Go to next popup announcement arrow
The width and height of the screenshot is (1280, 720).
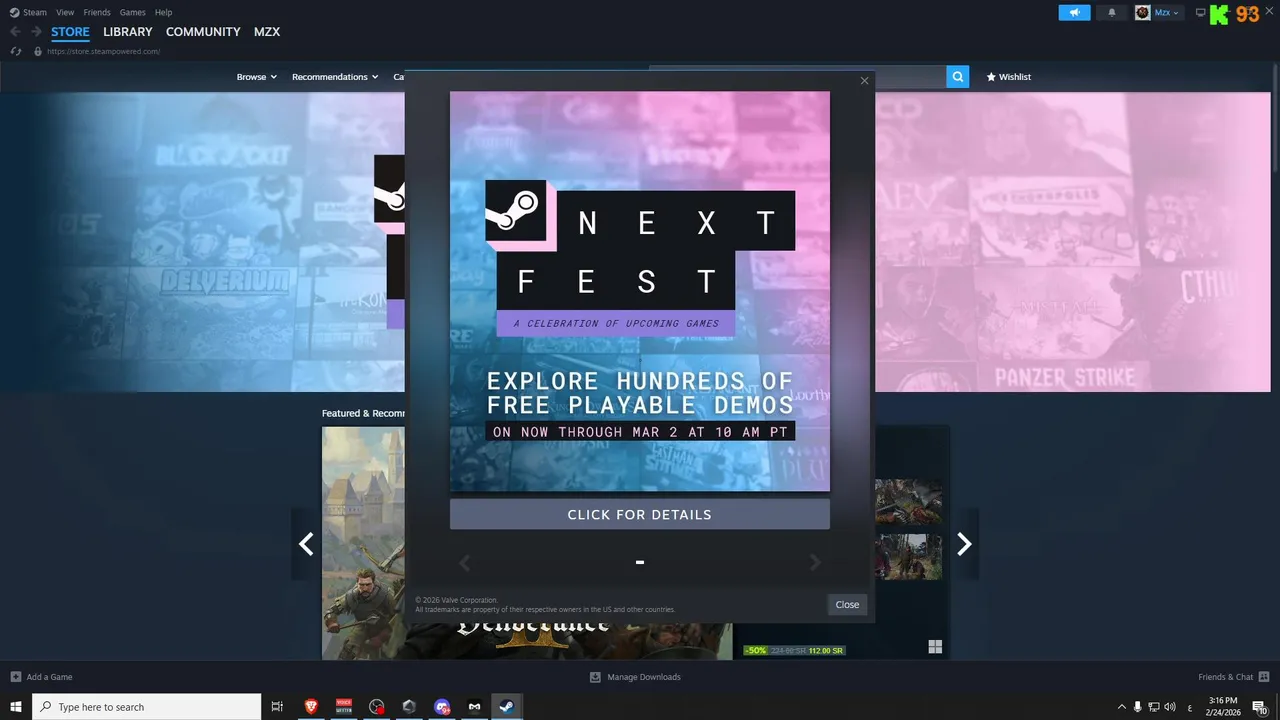point(815,563)
